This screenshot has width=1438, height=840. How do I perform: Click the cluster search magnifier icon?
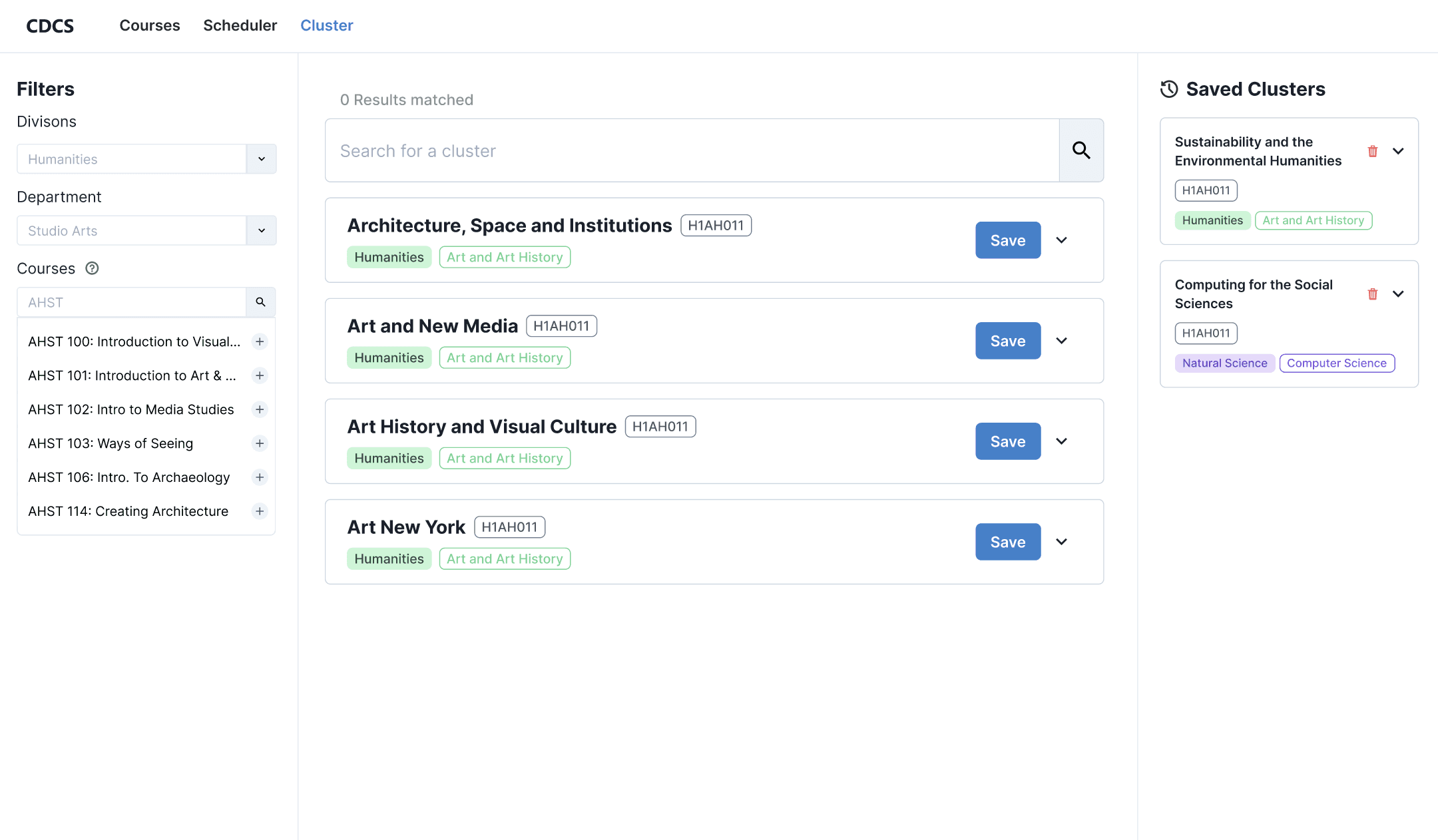(x=1081, y=150)
